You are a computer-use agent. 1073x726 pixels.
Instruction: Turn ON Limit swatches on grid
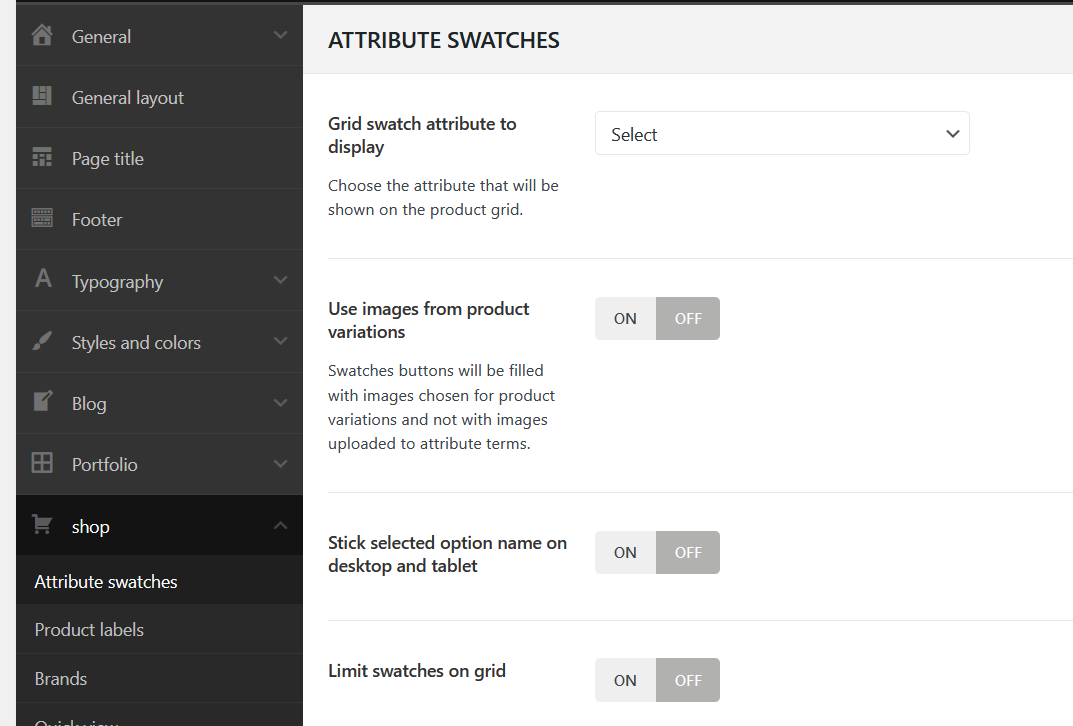click(x=625, y=681)
